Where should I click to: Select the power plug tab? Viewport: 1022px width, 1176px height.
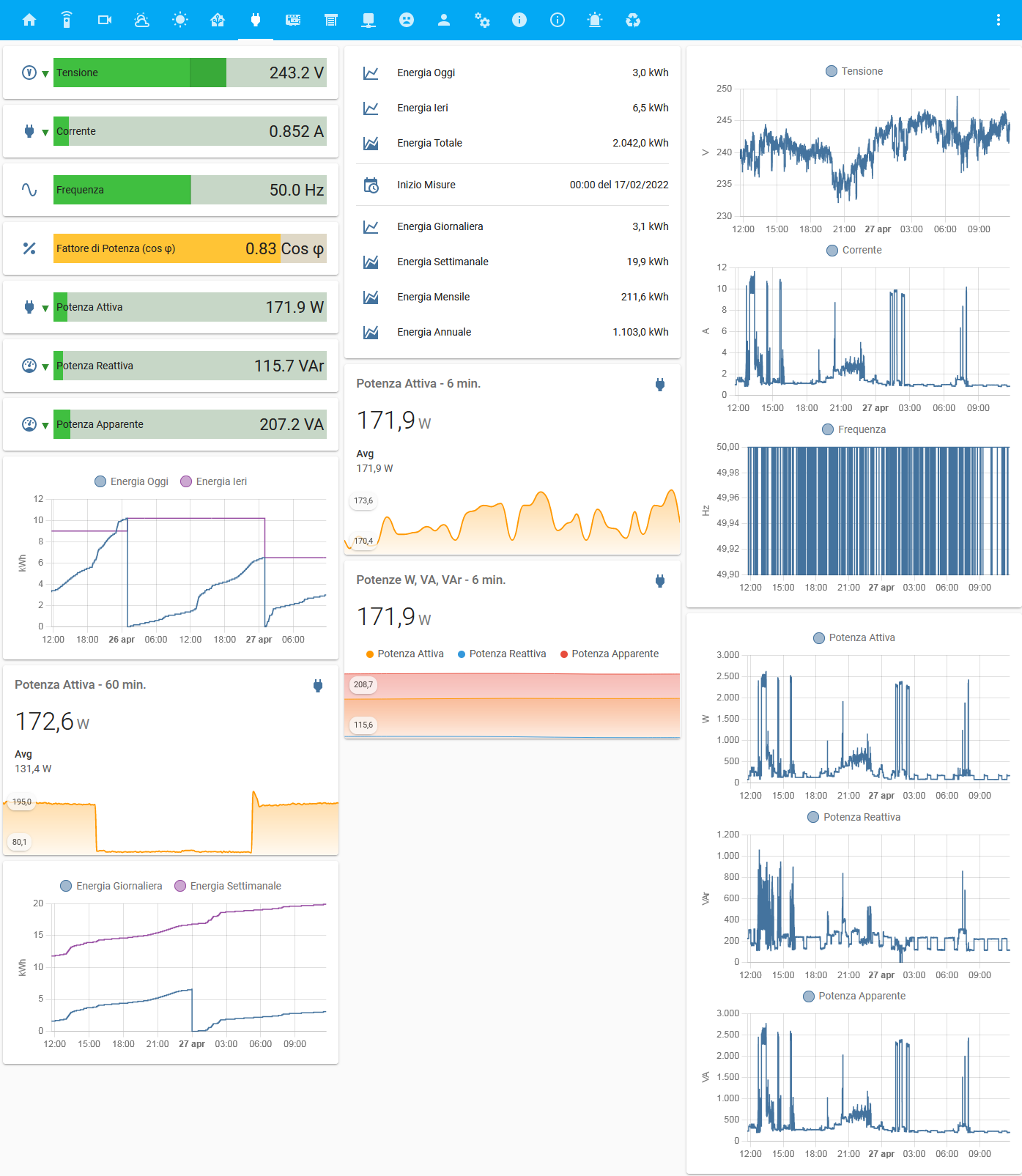[x=256, y=20]
